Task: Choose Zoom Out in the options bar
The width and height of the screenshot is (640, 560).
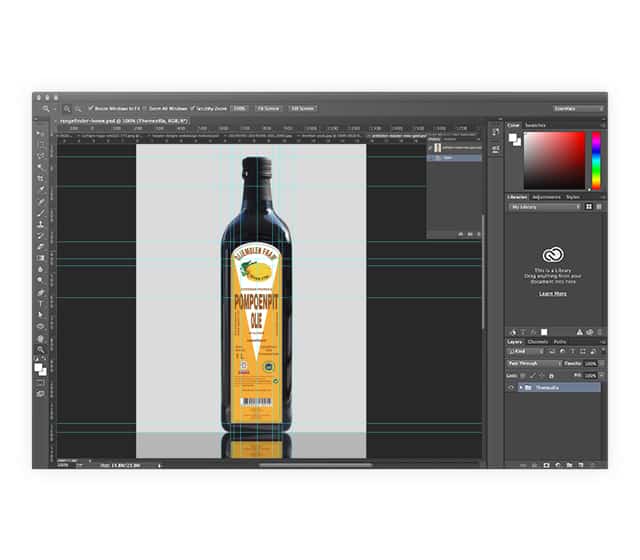Action: (78, 109)
